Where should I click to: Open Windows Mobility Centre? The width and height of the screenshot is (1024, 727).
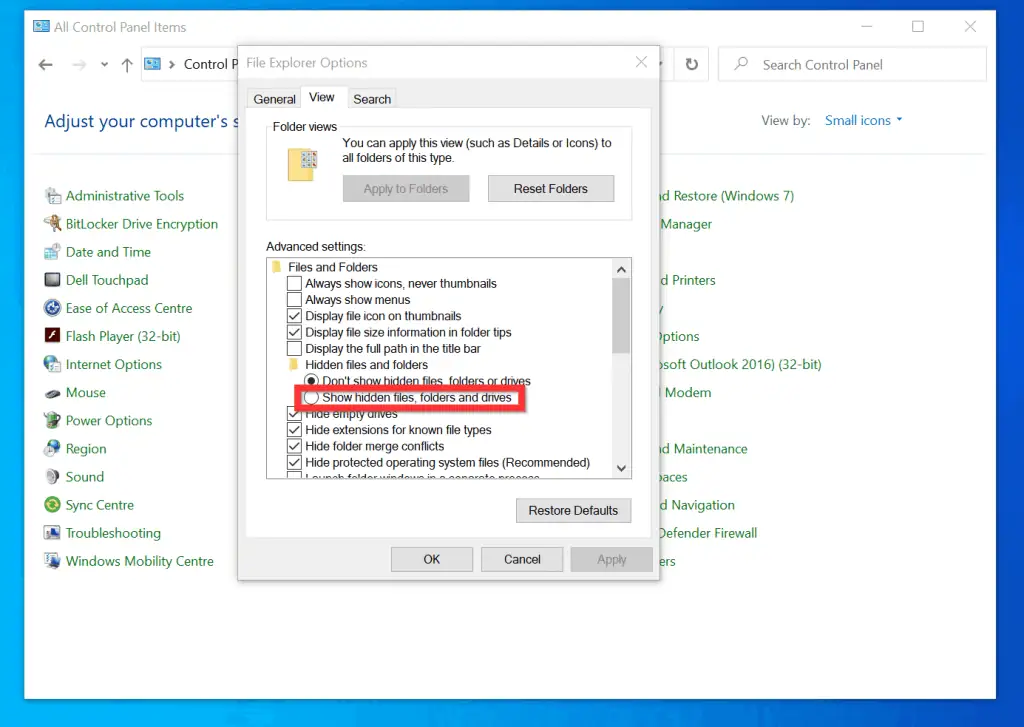click(139, 561)
